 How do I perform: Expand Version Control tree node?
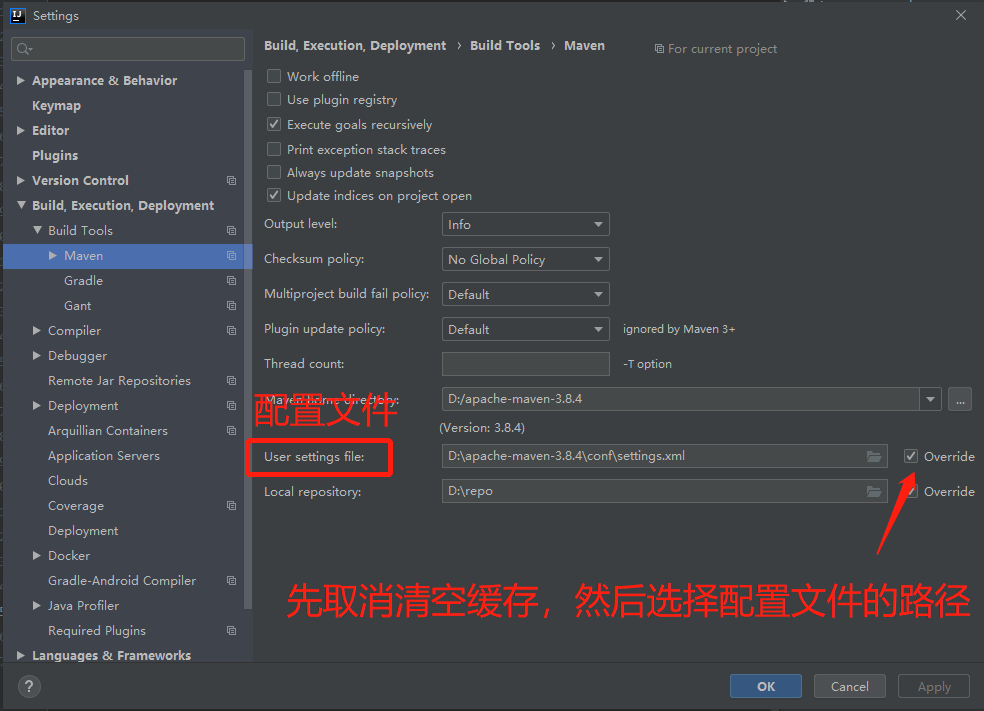[21, 181]
